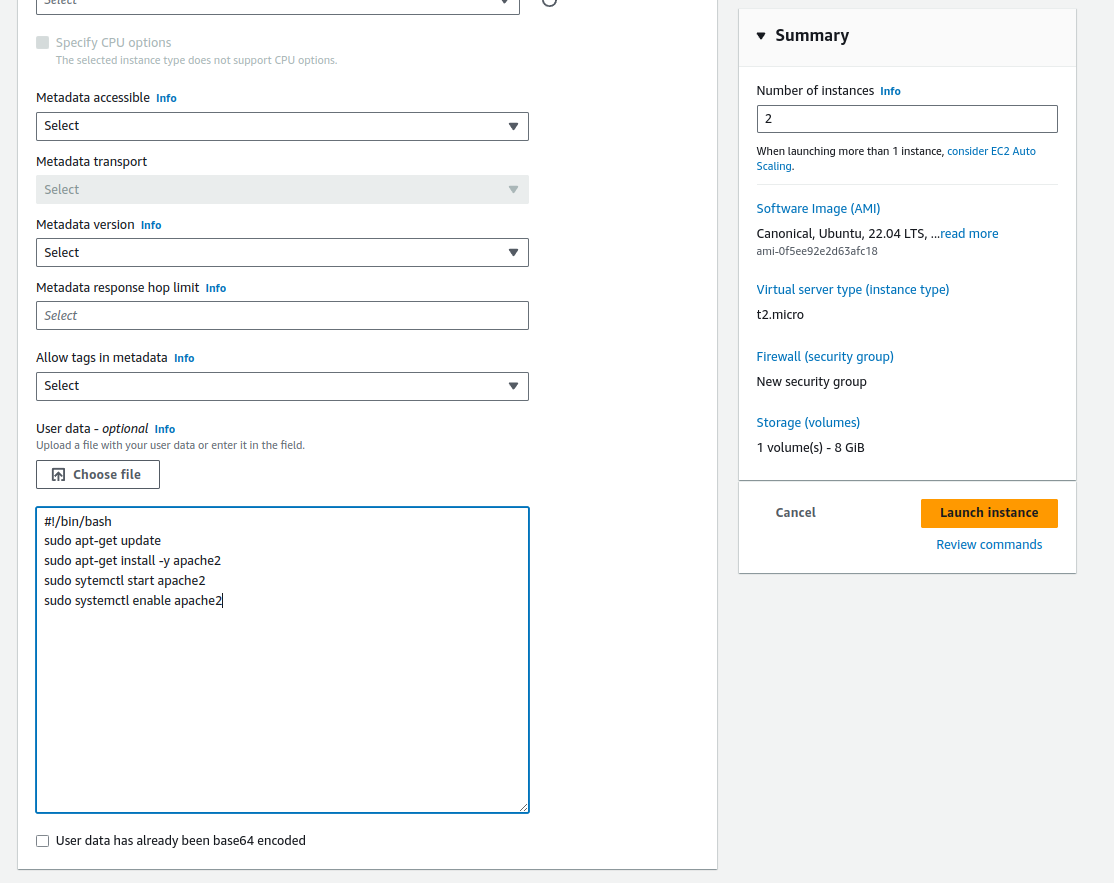Open Info for Metadata accessible
Screen dimensions: 1114x883
point(166,98)
